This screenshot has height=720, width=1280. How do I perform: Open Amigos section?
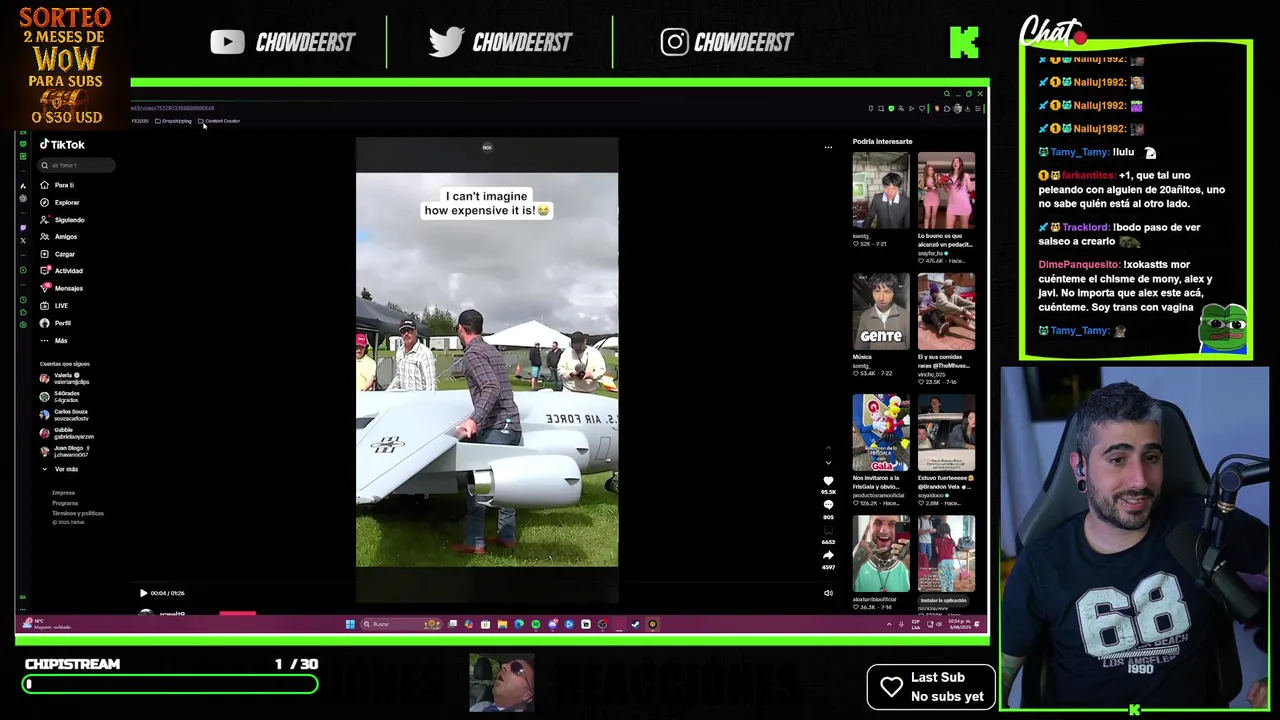tap(59, 236)
